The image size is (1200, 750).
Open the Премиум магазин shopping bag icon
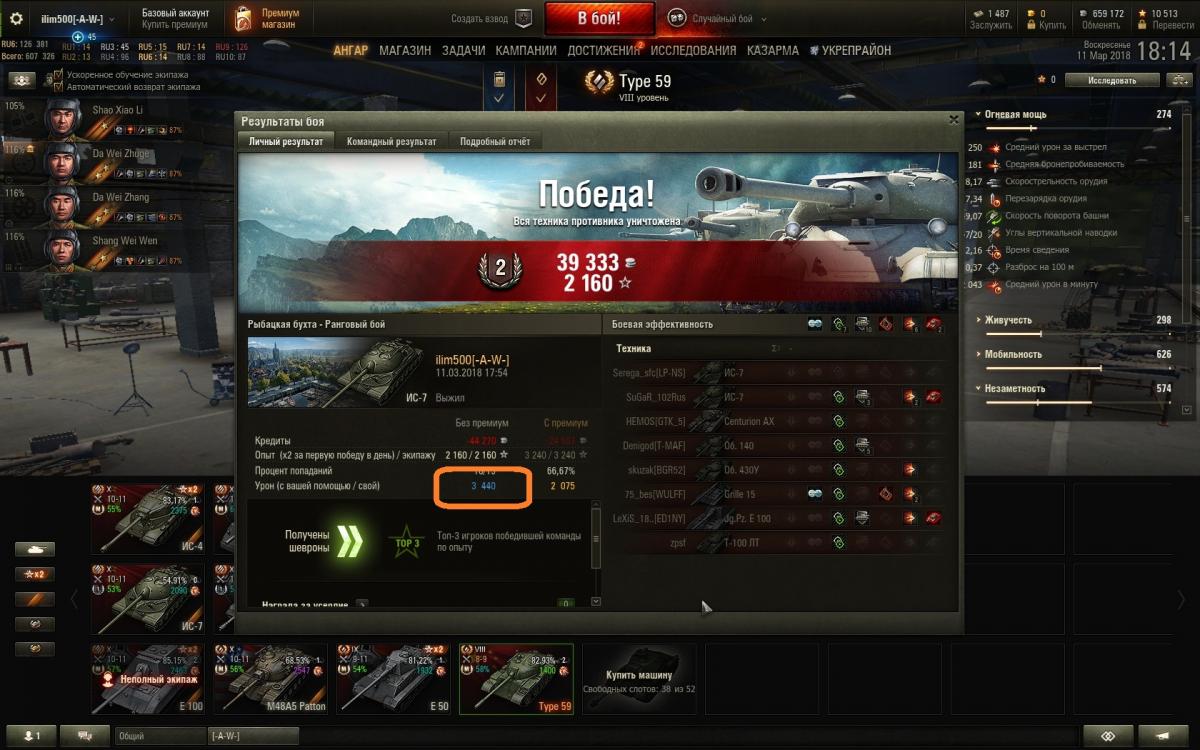coord(244,19)
